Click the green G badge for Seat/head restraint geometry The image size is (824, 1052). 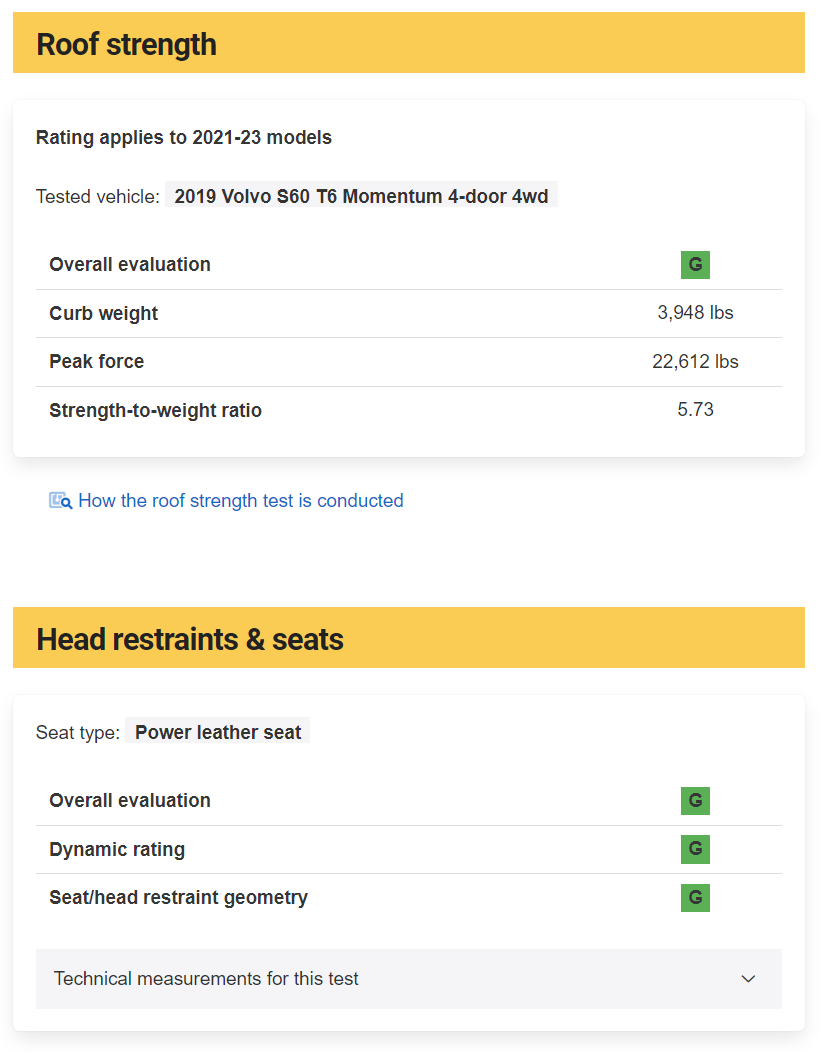point(695,898)
